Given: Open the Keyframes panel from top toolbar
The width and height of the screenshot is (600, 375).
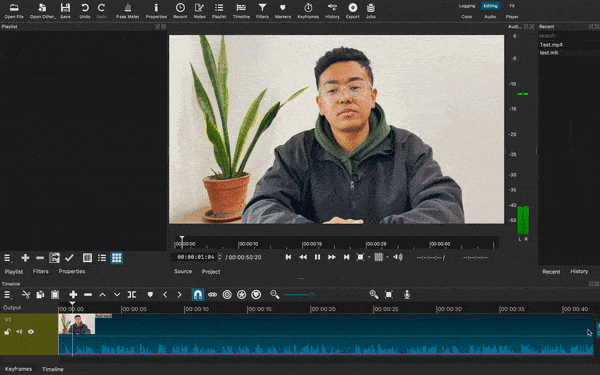Looking at the screenshot, I should (308, 10).
